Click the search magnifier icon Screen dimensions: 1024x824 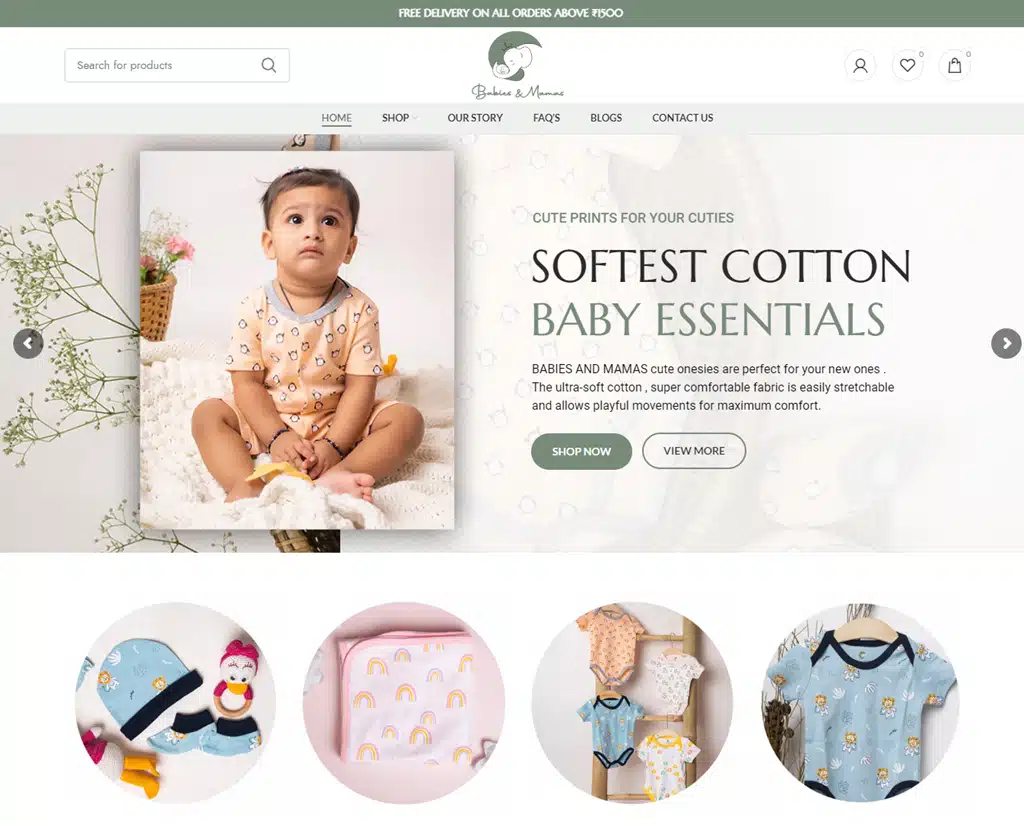pos(268,65)
